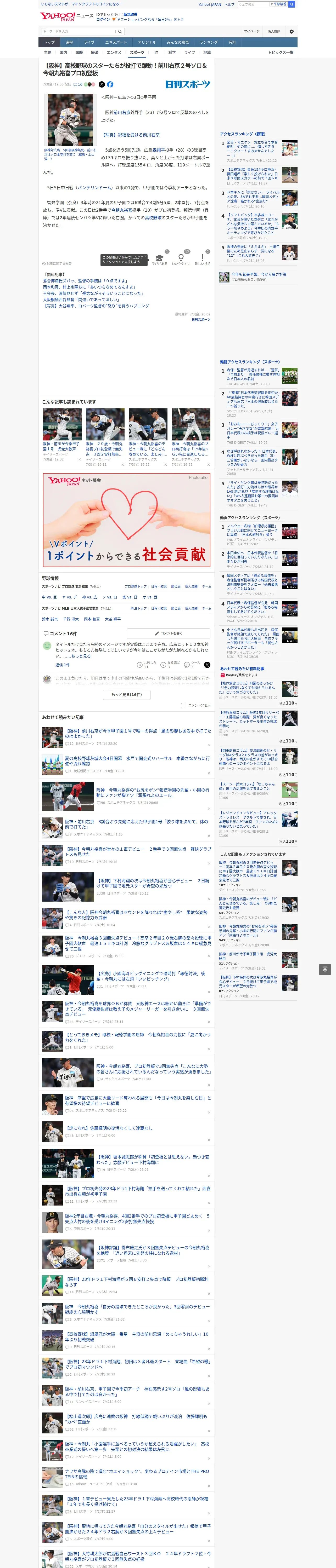Open the 今年も猛暑予報 promotional link
The width and height of the screenshot is (336, 1568).
(259, 274)
